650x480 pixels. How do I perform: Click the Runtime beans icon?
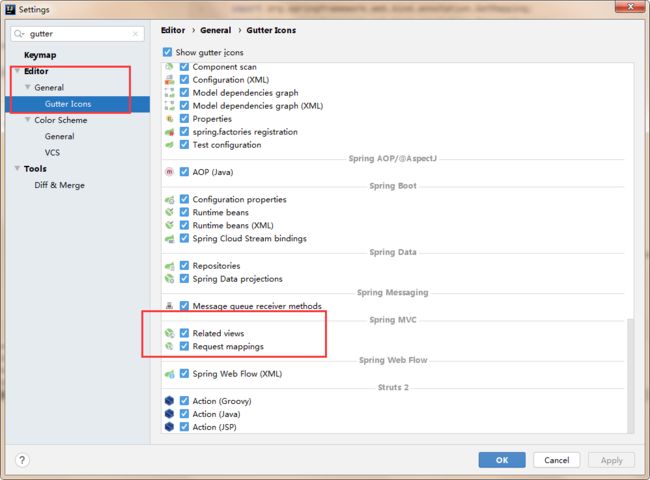coord(169,212)
